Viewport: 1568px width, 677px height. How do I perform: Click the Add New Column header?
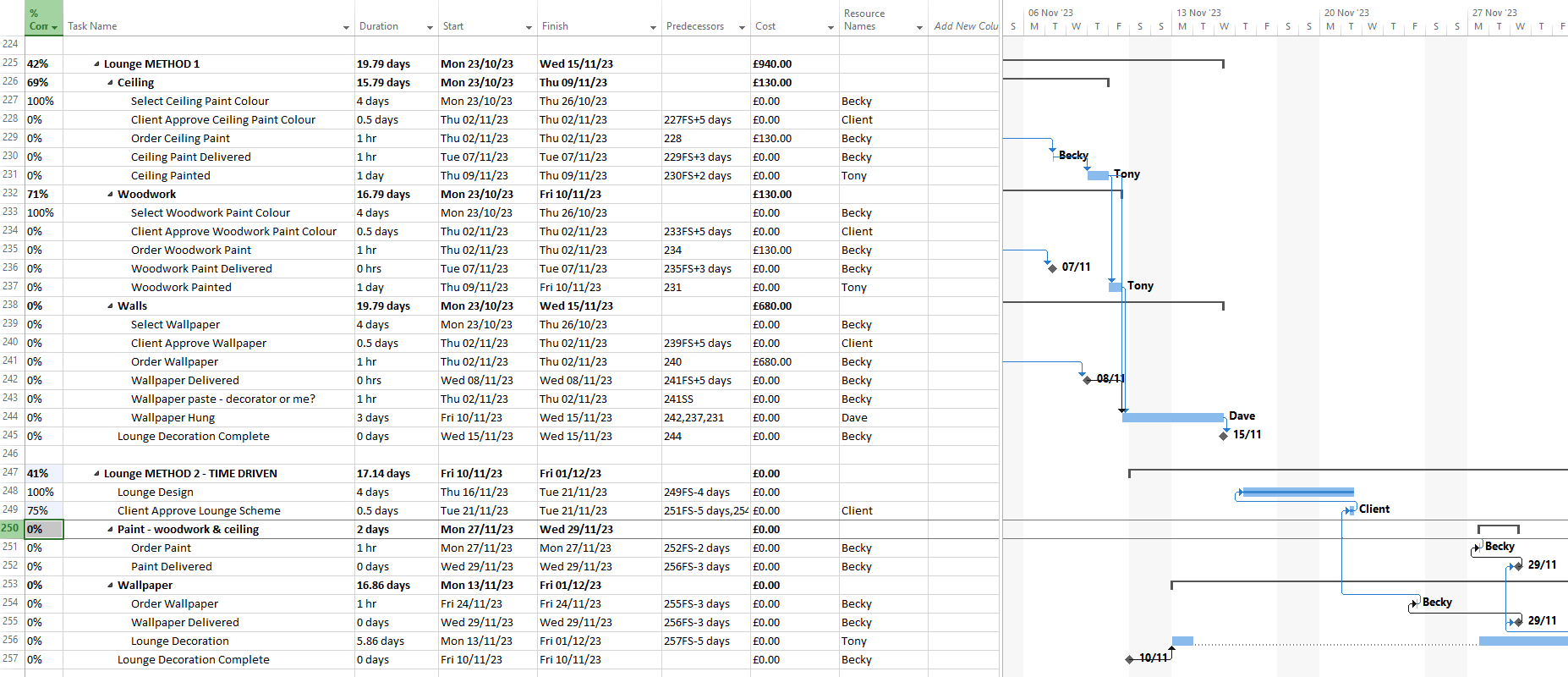point(965,26)
